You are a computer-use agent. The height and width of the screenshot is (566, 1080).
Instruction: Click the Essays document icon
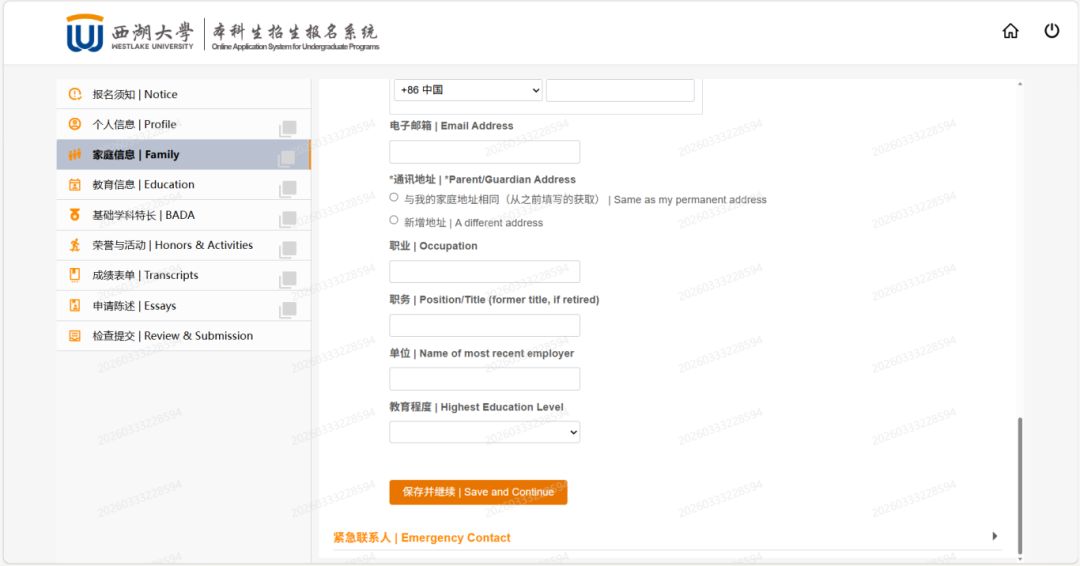75,306
